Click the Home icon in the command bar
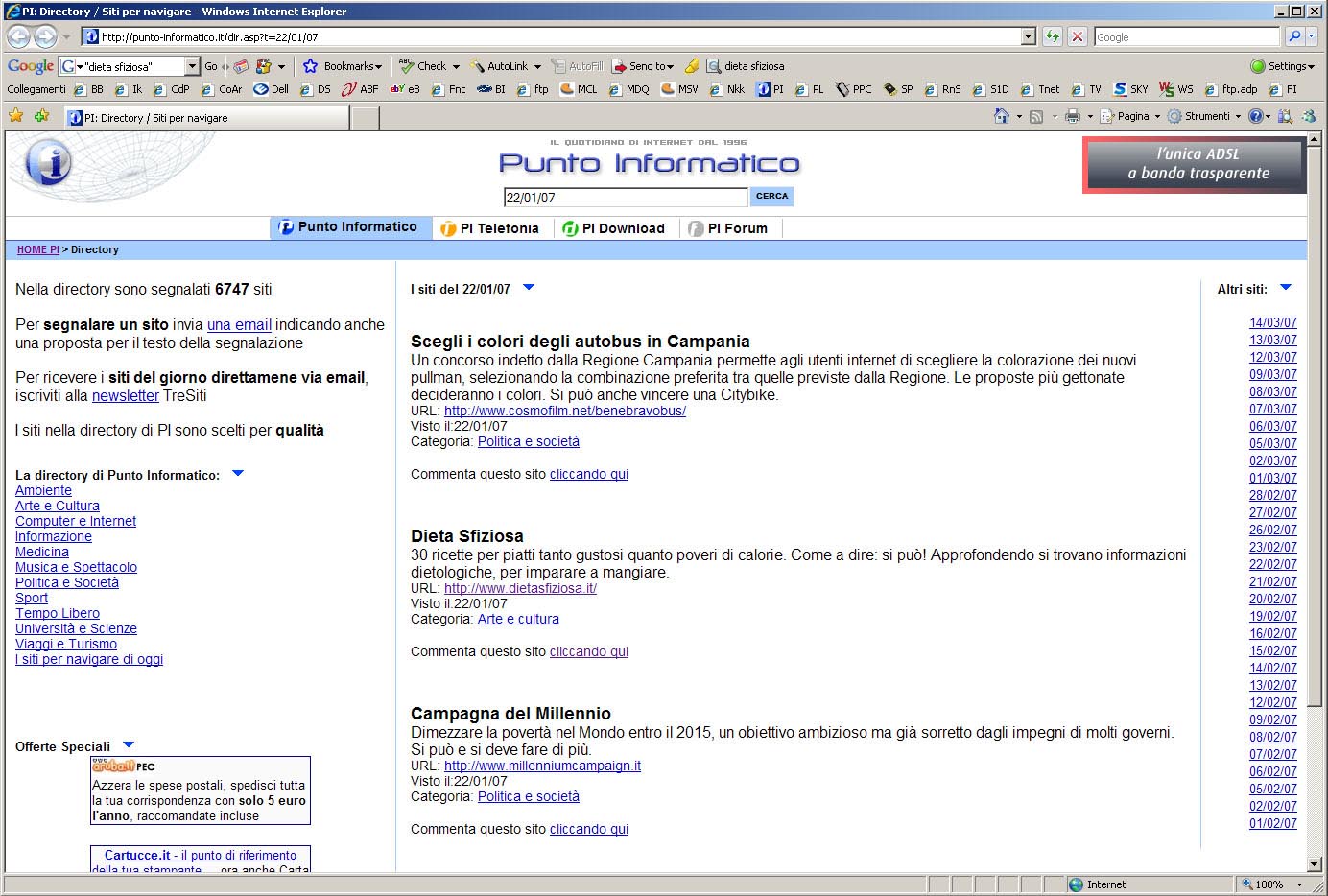This screenshot has height=896, width=1328. pos(1002,116)
